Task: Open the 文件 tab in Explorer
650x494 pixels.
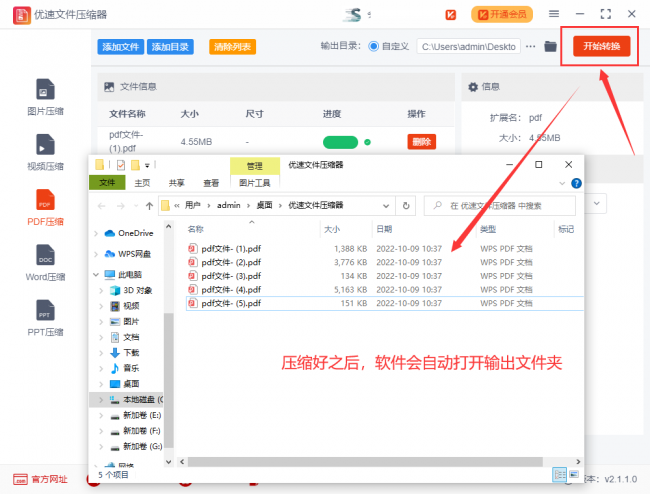Action: (x=107, y=182)
